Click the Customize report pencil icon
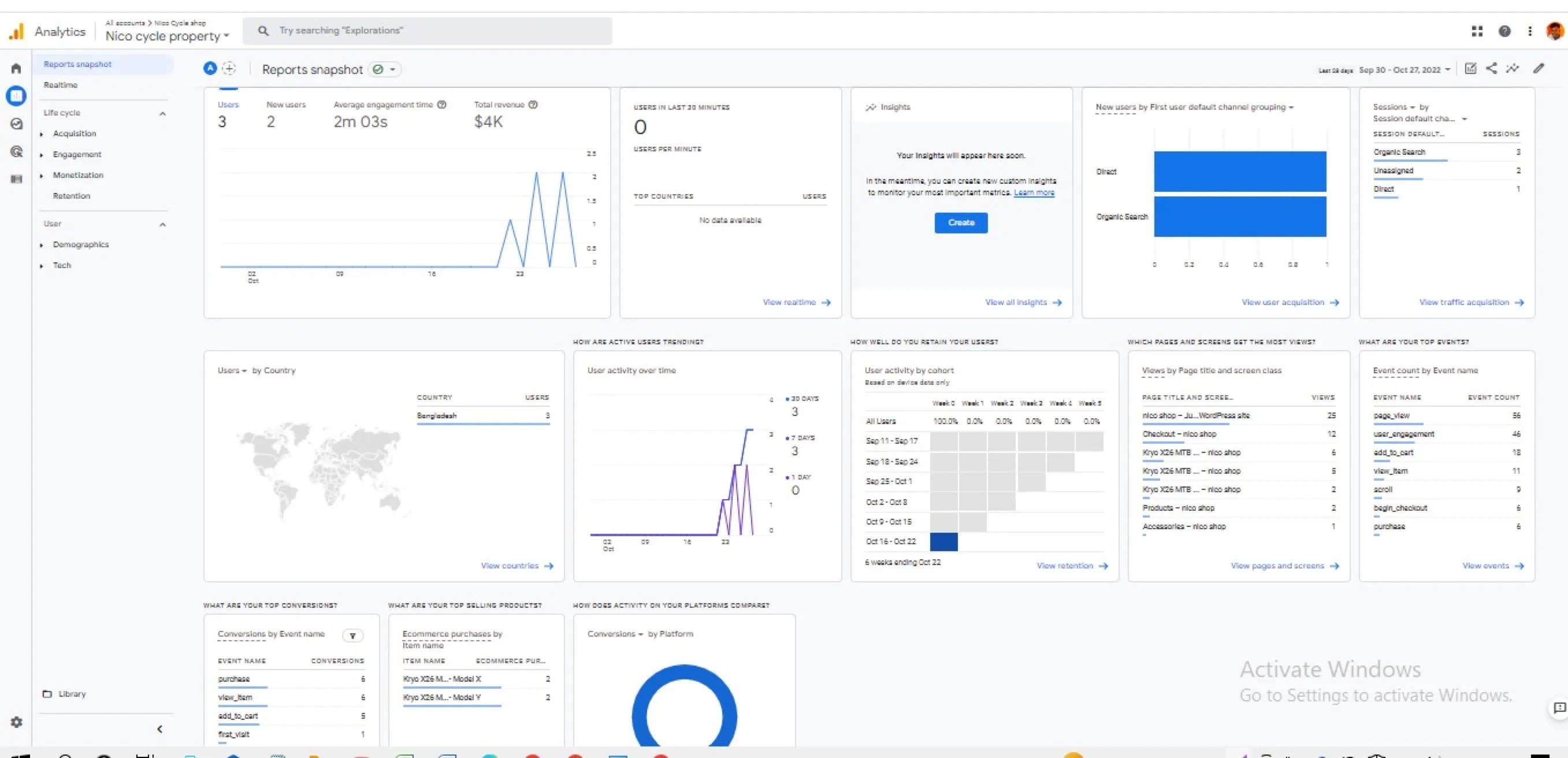 click(1539, 68)
